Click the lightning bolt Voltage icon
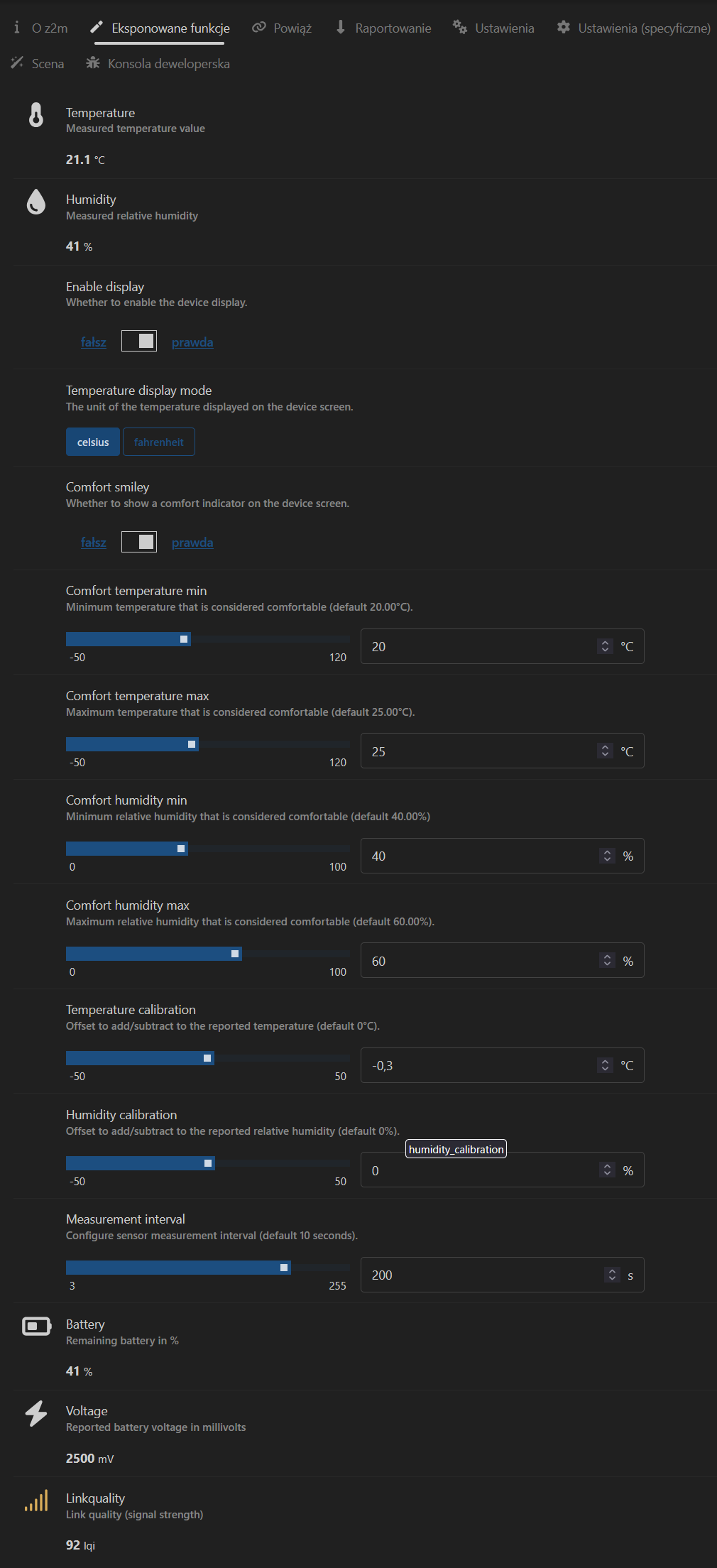717x1568 pixels. [36, 1413]
